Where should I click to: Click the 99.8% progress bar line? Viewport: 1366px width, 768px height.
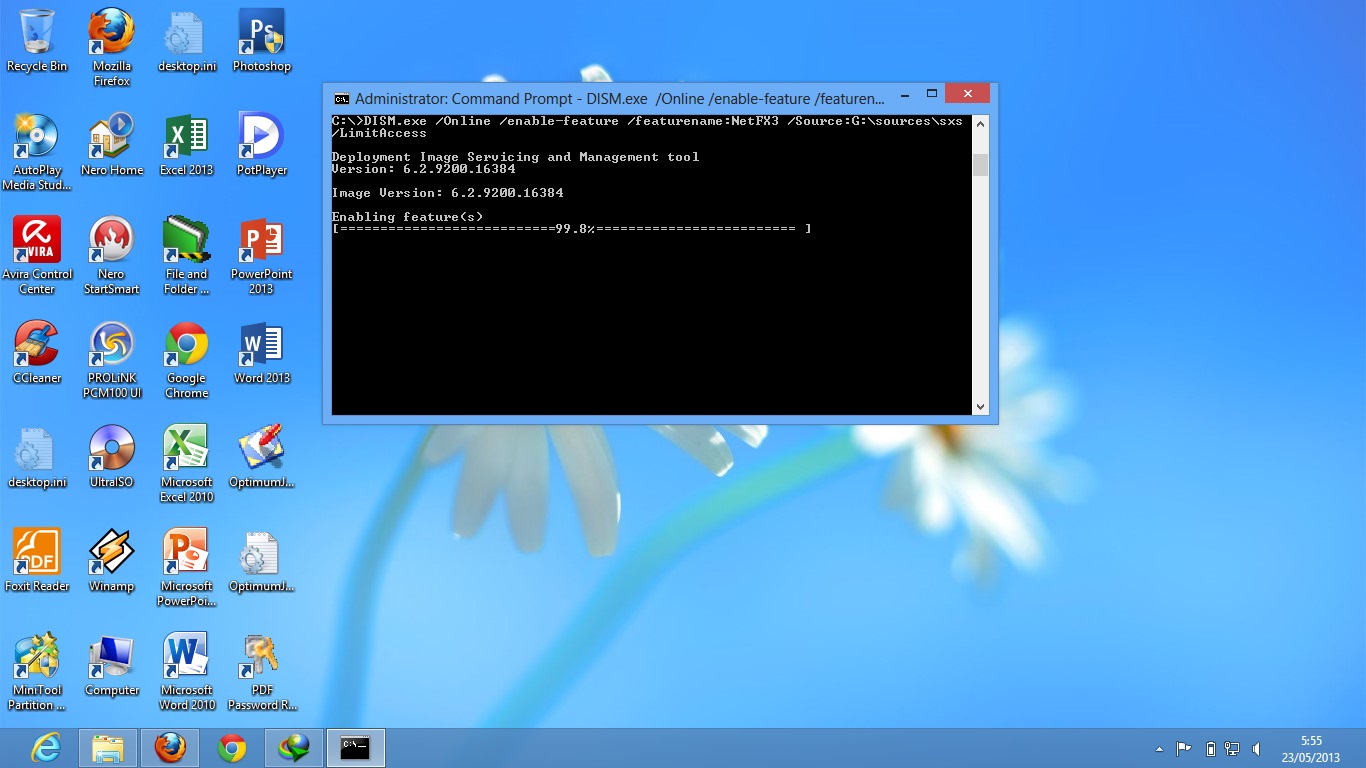571,229
